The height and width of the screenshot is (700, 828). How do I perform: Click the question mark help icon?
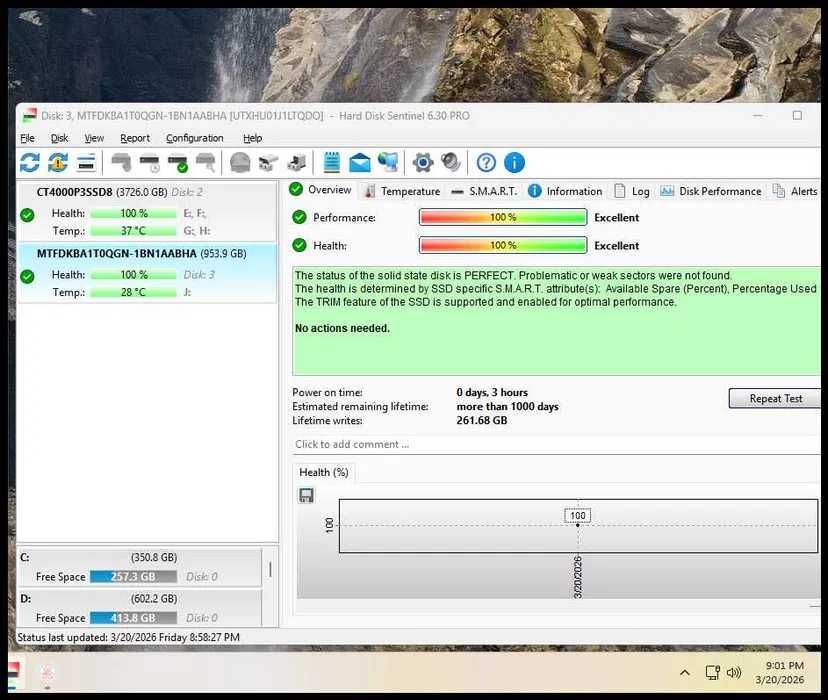[x=486, y=163]
